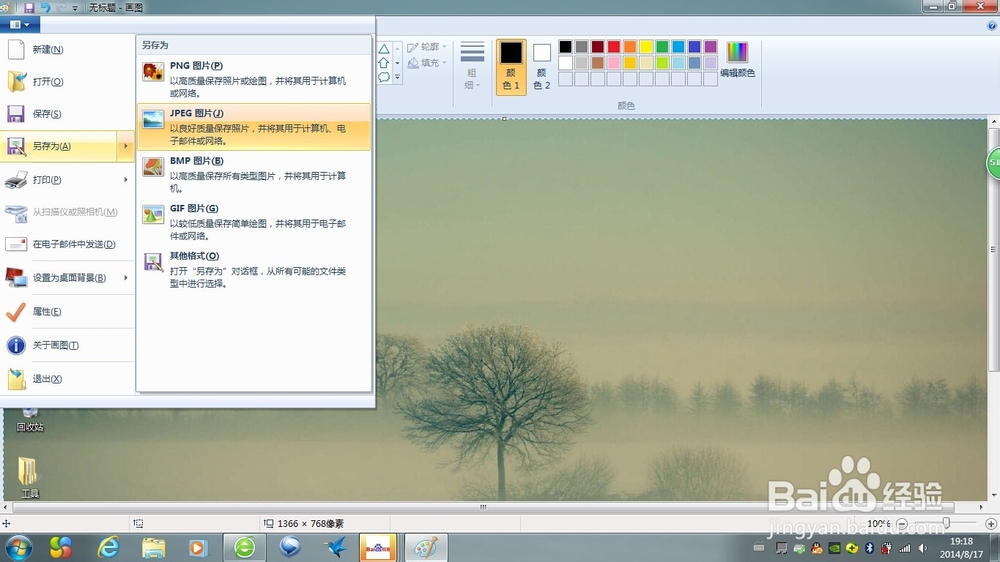Choose JPEG picture (JPEG 图片) format
The image size is (1000, 562).
(x=254, y=127)
